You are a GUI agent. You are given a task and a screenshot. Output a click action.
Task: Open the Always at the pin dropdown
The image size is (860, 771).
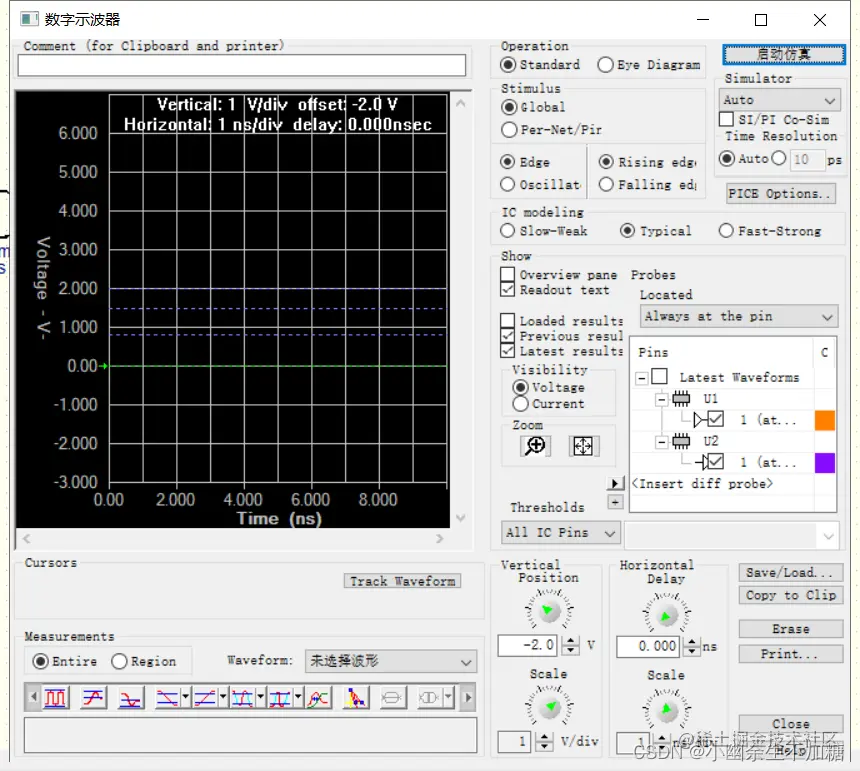click(739, 316)
